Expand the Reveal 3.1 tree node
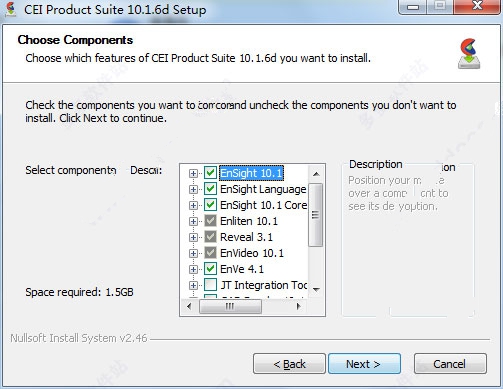Image resolution: width=503 pixels, height=389 pixels. (x=193, y=237)
